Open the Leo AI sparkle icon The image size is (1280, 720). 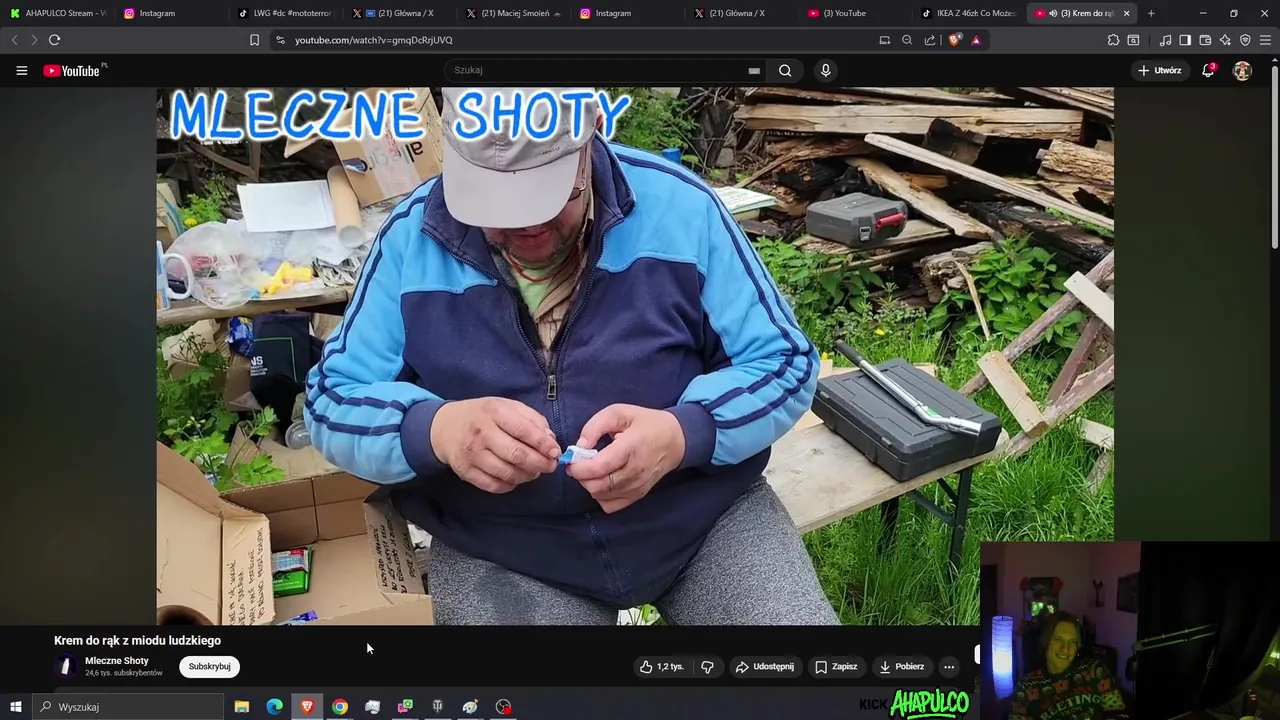[1225, 40]
